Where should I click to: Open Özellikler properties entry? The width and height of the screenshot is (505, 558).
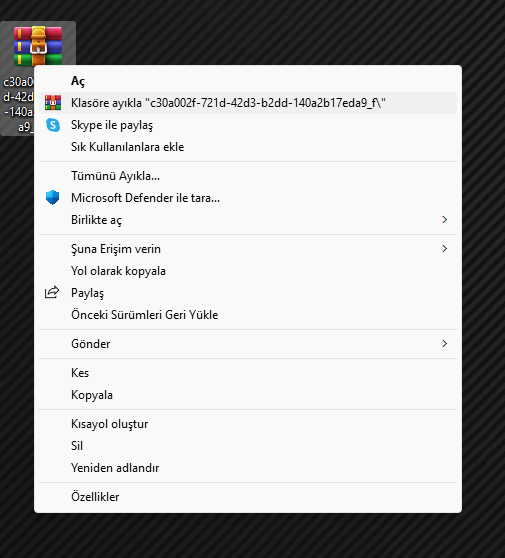[248, 496]
